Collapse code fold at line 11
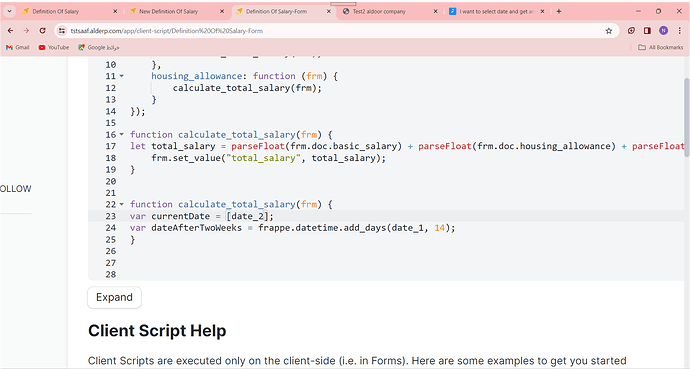The width and height of the screenshot is (690, 369). click(122, 76)
